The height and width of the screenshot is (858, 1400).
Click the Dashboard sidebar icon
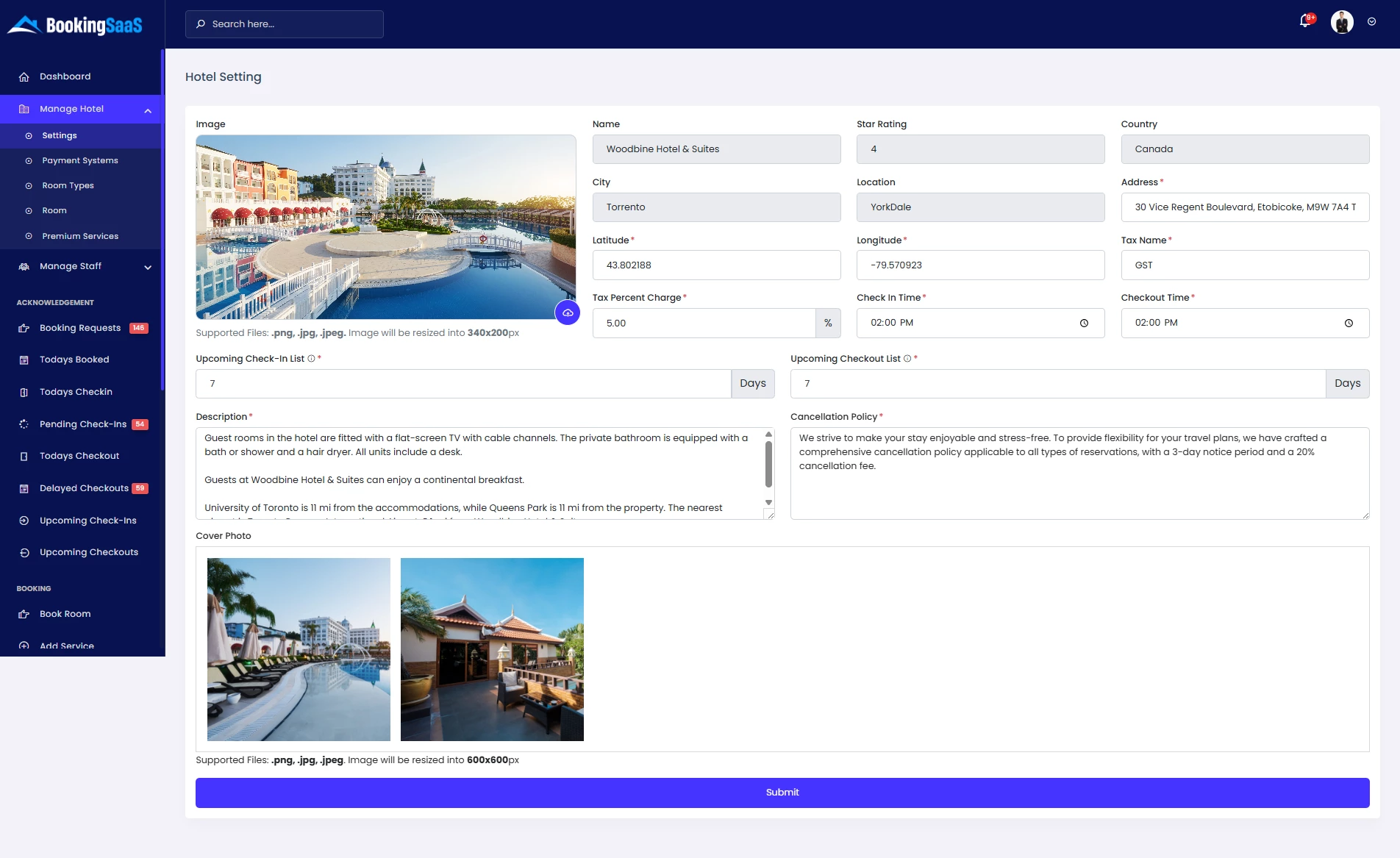pos(24,76)
